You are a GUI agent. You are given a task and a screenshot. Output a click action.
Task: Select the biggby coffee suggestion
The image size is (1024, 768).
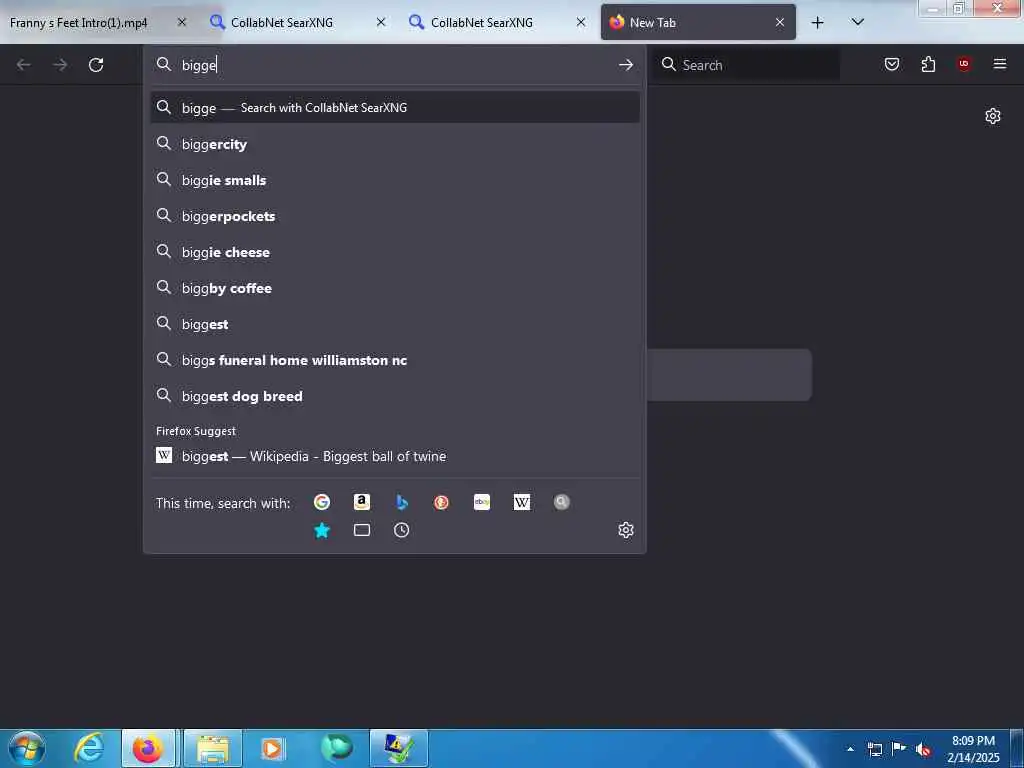click(394, 287)
